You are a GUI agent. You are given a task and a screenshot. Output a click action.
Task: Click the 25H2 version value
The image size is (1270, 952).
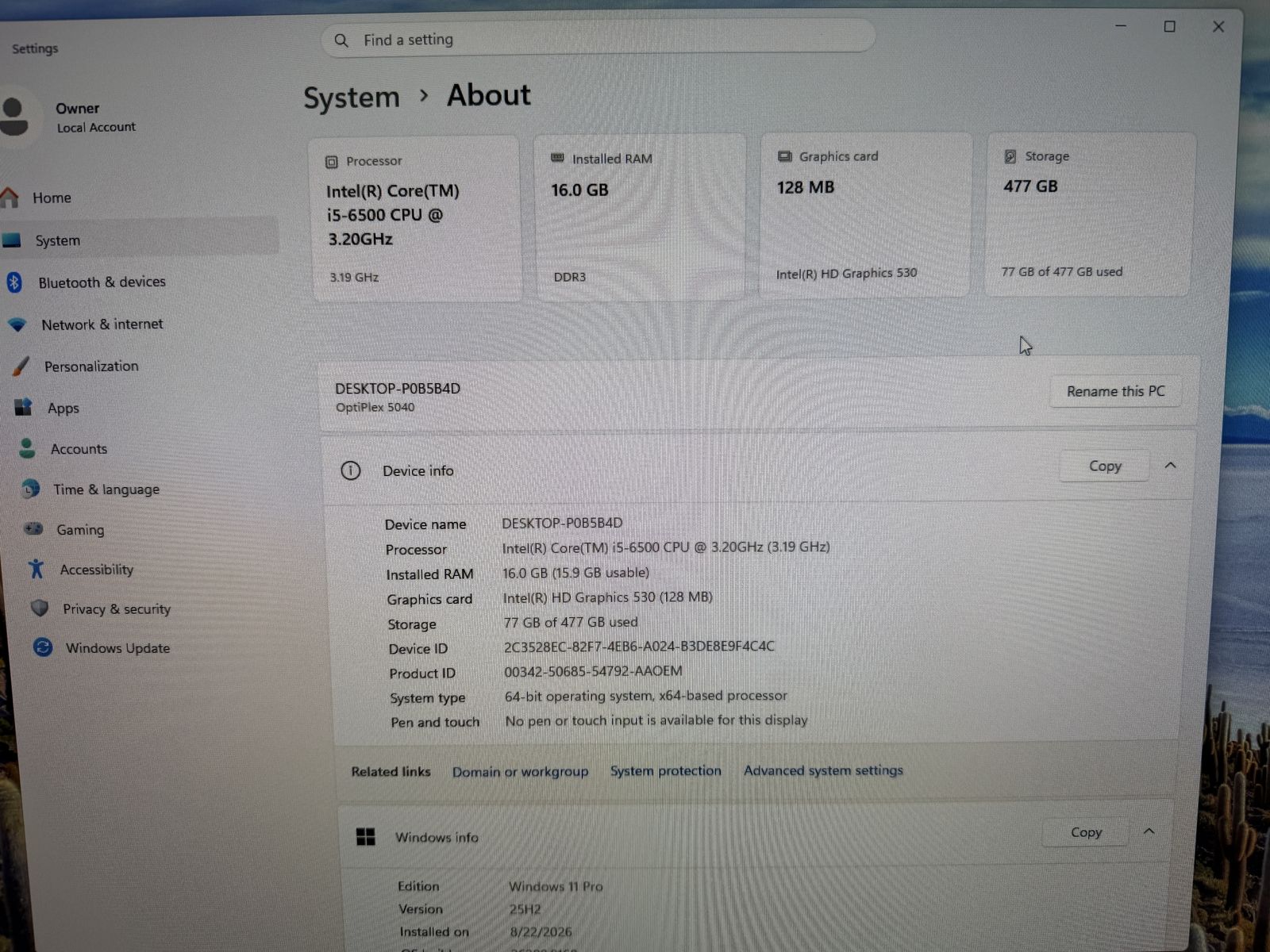coord(525,909)
